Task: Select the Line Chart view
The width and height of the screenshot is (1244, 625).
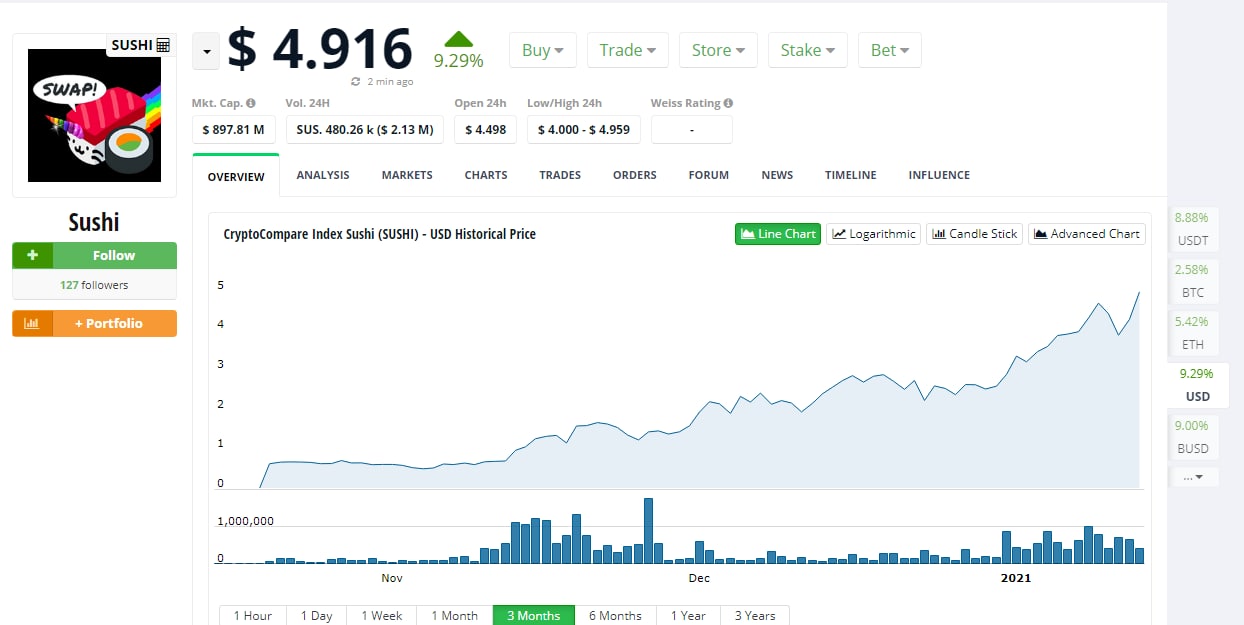Action: 778,234
